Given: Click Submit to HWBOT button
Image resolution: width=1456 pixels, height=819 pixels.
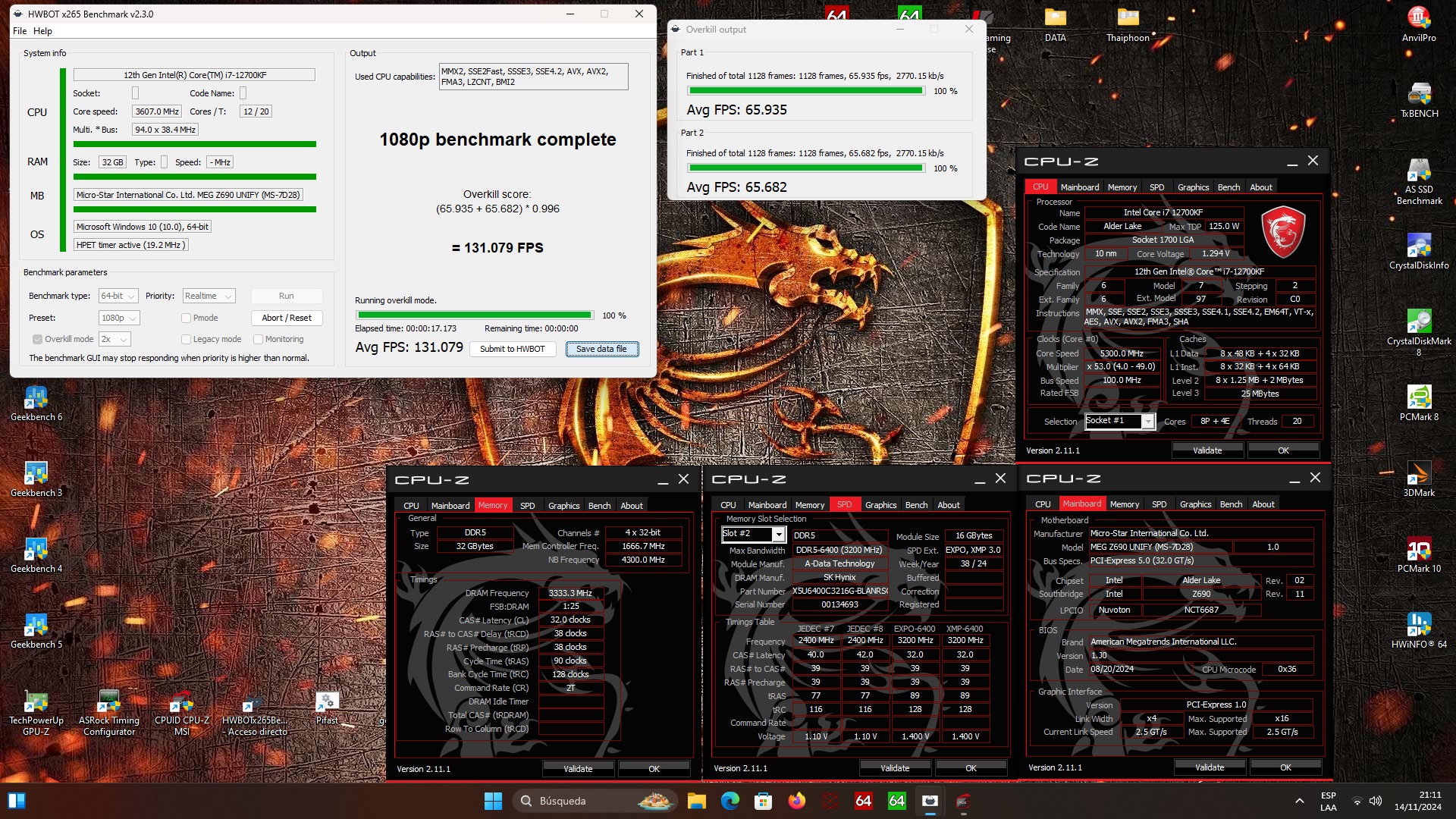Looking at the screenshot, I should [x=513, y=349].
